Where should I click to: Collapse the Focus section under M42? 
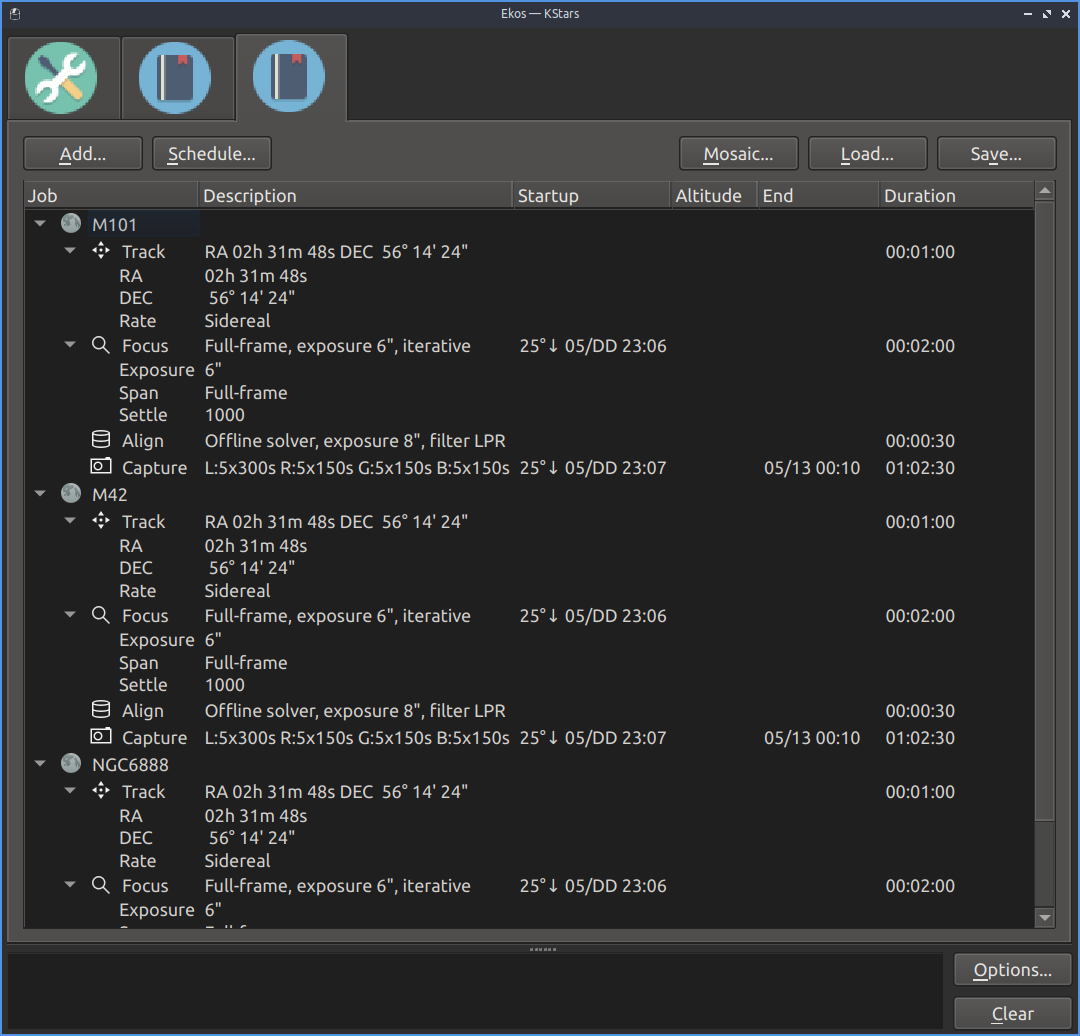pos(70,614)
